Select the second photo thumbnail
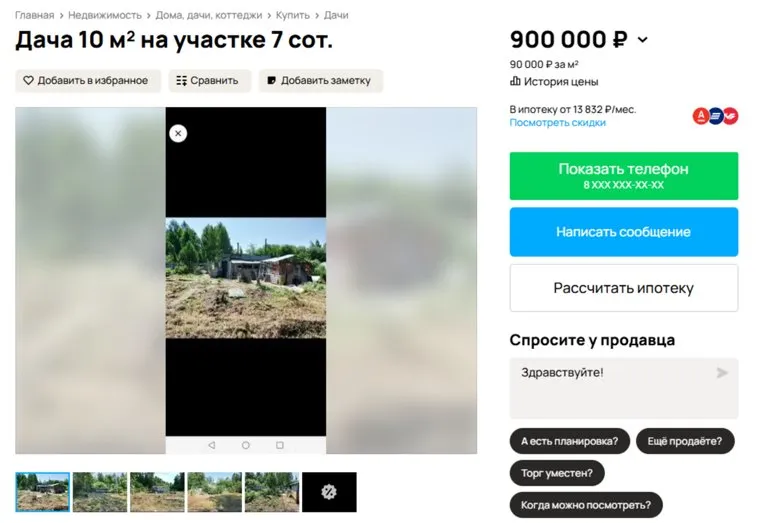The width and height of the screenshot is (760, 523). 100,492
